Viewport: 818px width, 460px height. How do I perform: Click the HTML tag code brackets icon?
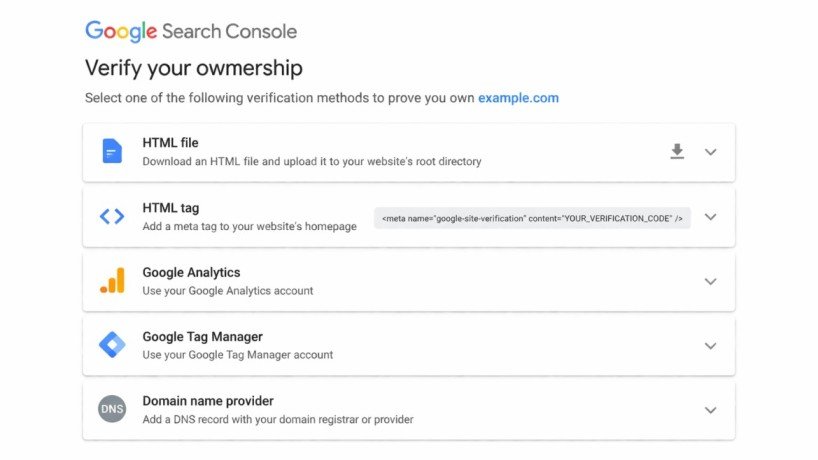coord(112,216)
